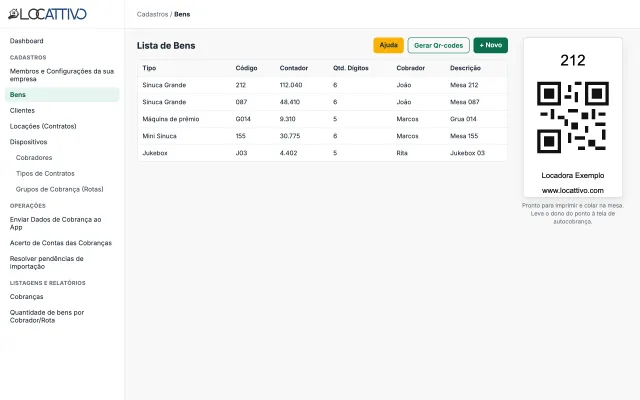Click description Mesa 212
The width and height of the screenshot is (640, 400).
point(464,85)
